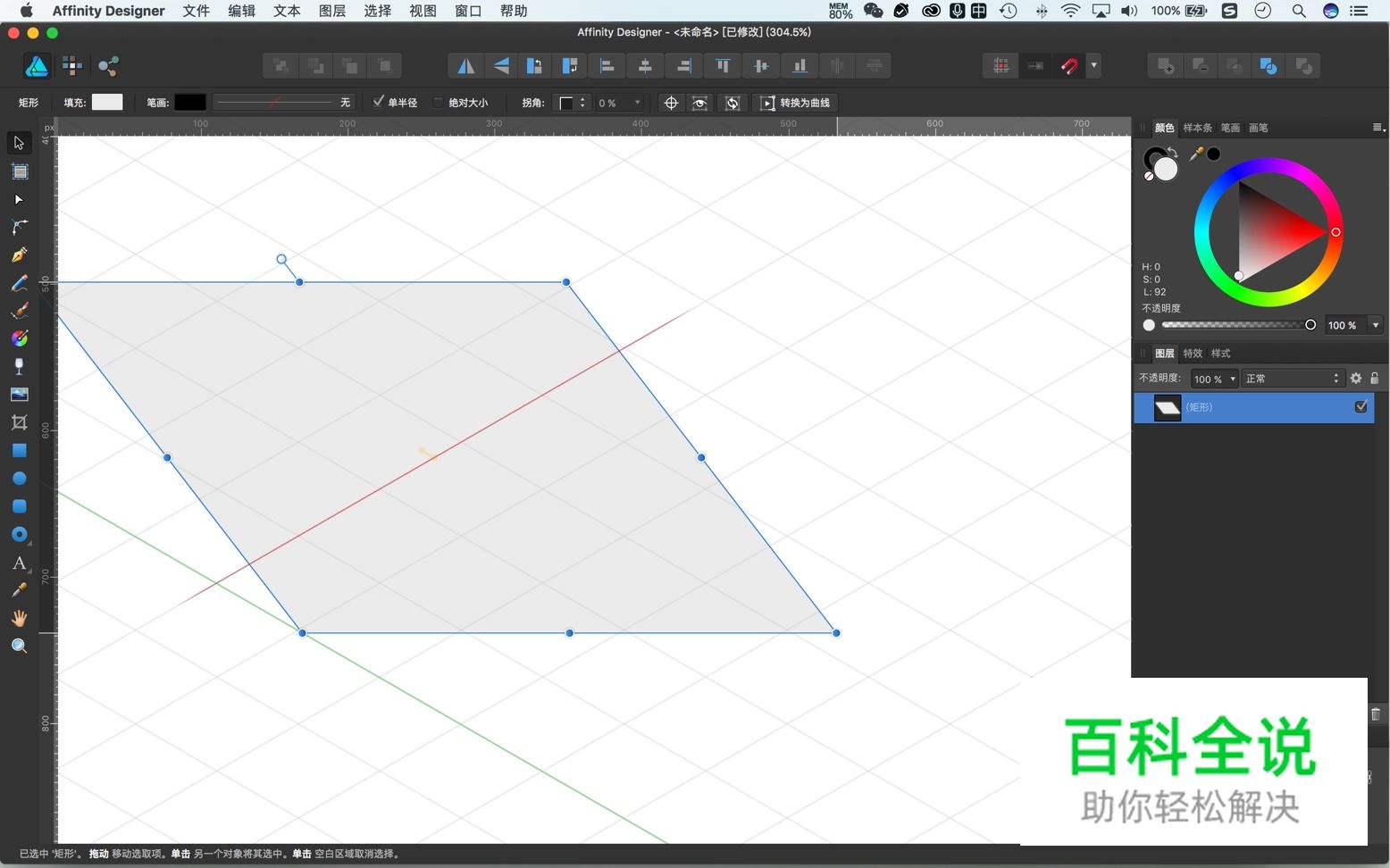
Task: Toggle the 单半径 checkbox
Action: (x=379, y=102)
